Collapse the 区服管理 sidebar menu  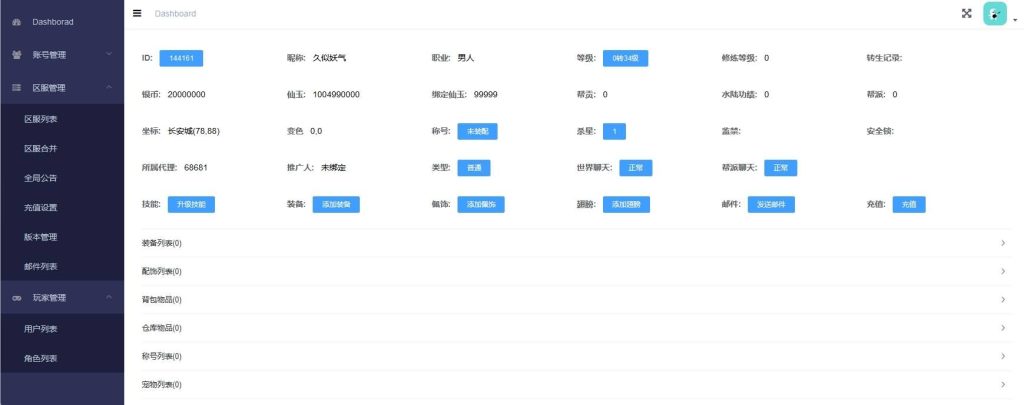point(62,88)
